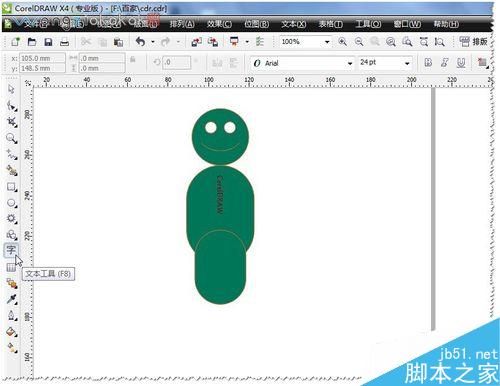Screen dimensions: 500x386
Task: Click the vertical CorelDRAW text object
Action: tap(220, 194)
